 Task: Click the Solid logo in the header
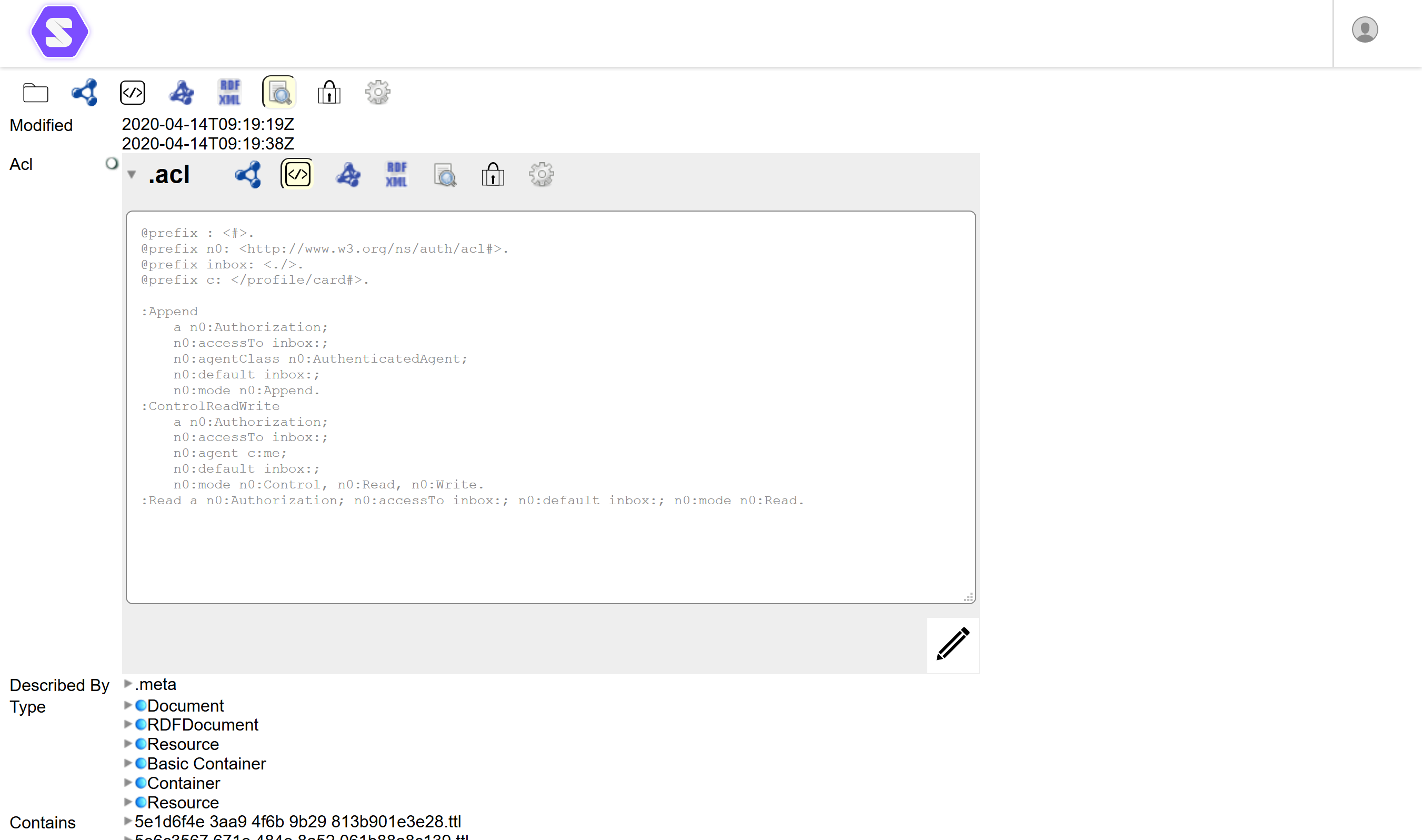click(59, 32)
